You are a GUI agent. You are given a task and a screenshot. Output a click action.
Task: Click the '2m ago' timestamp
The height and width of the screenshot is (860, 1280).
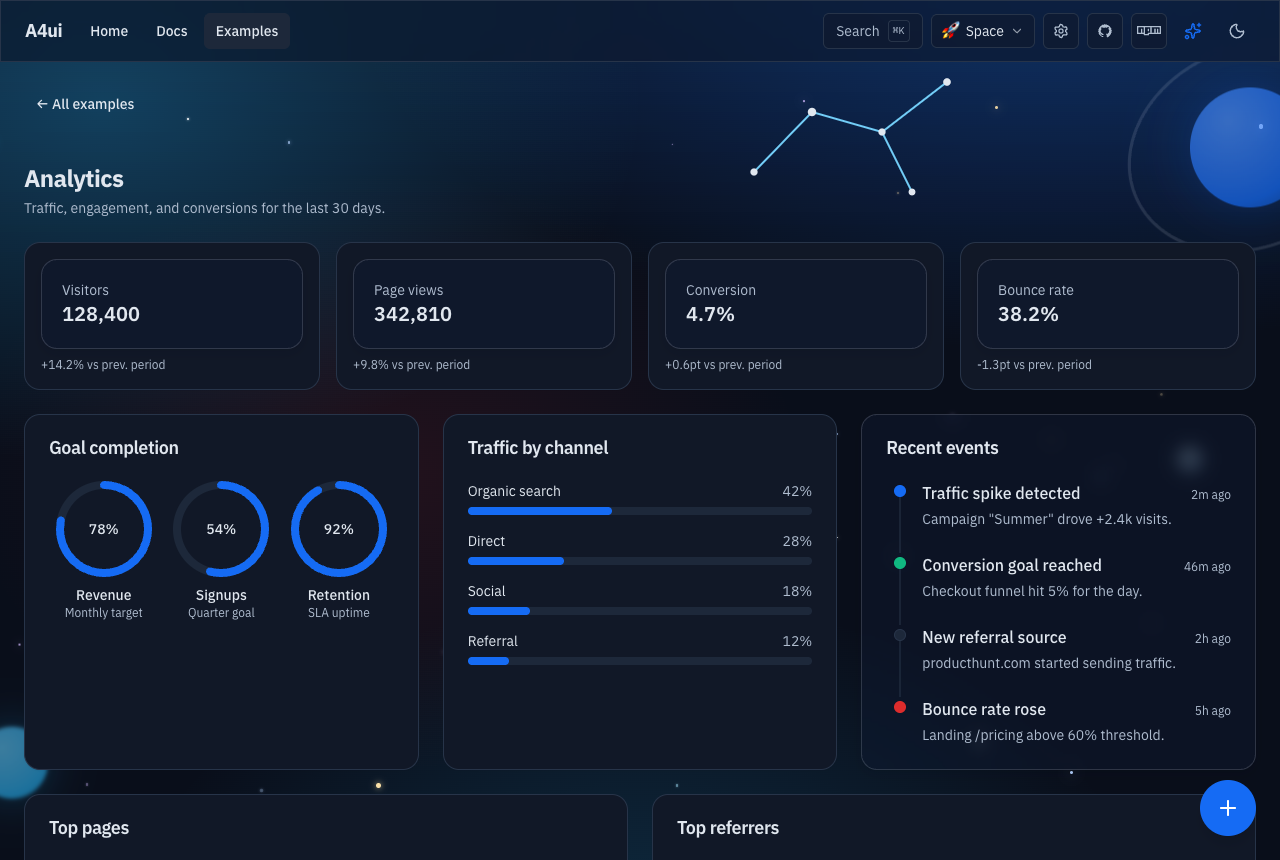[1211, 495]
